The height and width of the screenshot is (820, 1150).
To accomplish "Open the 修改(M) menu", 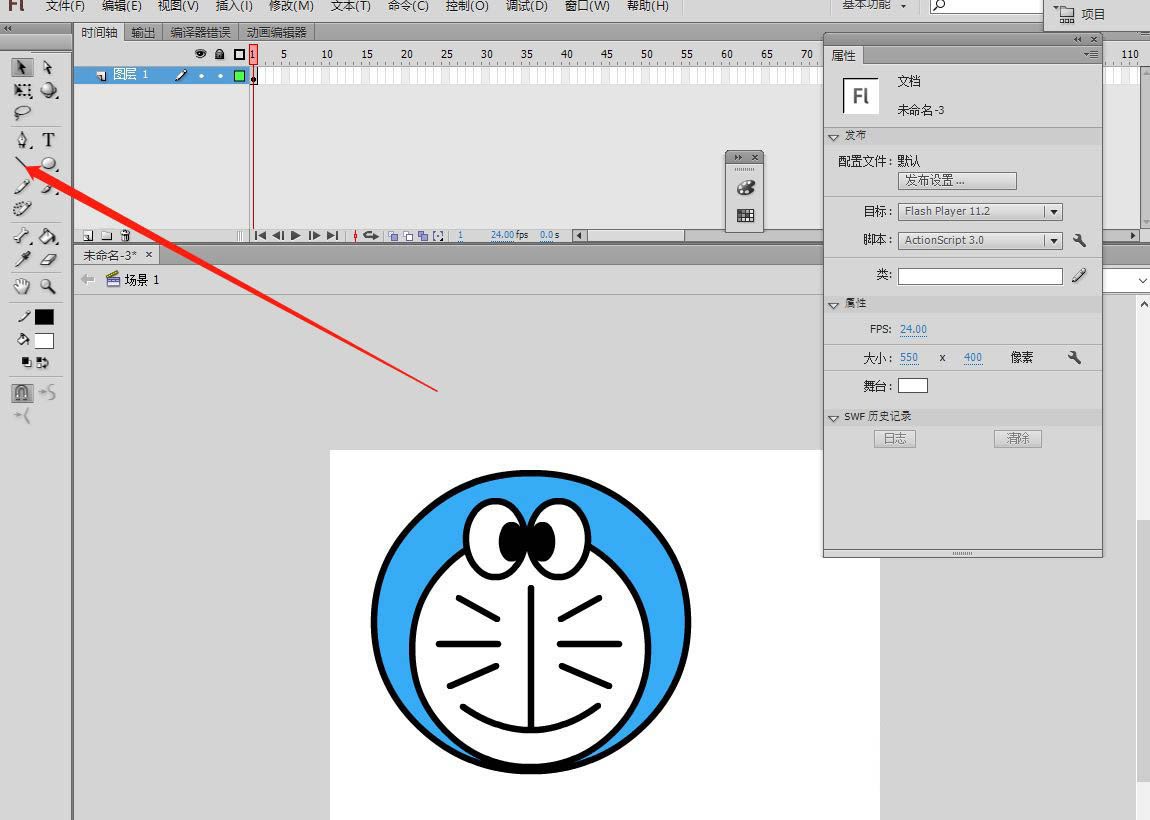I will 291,6.
